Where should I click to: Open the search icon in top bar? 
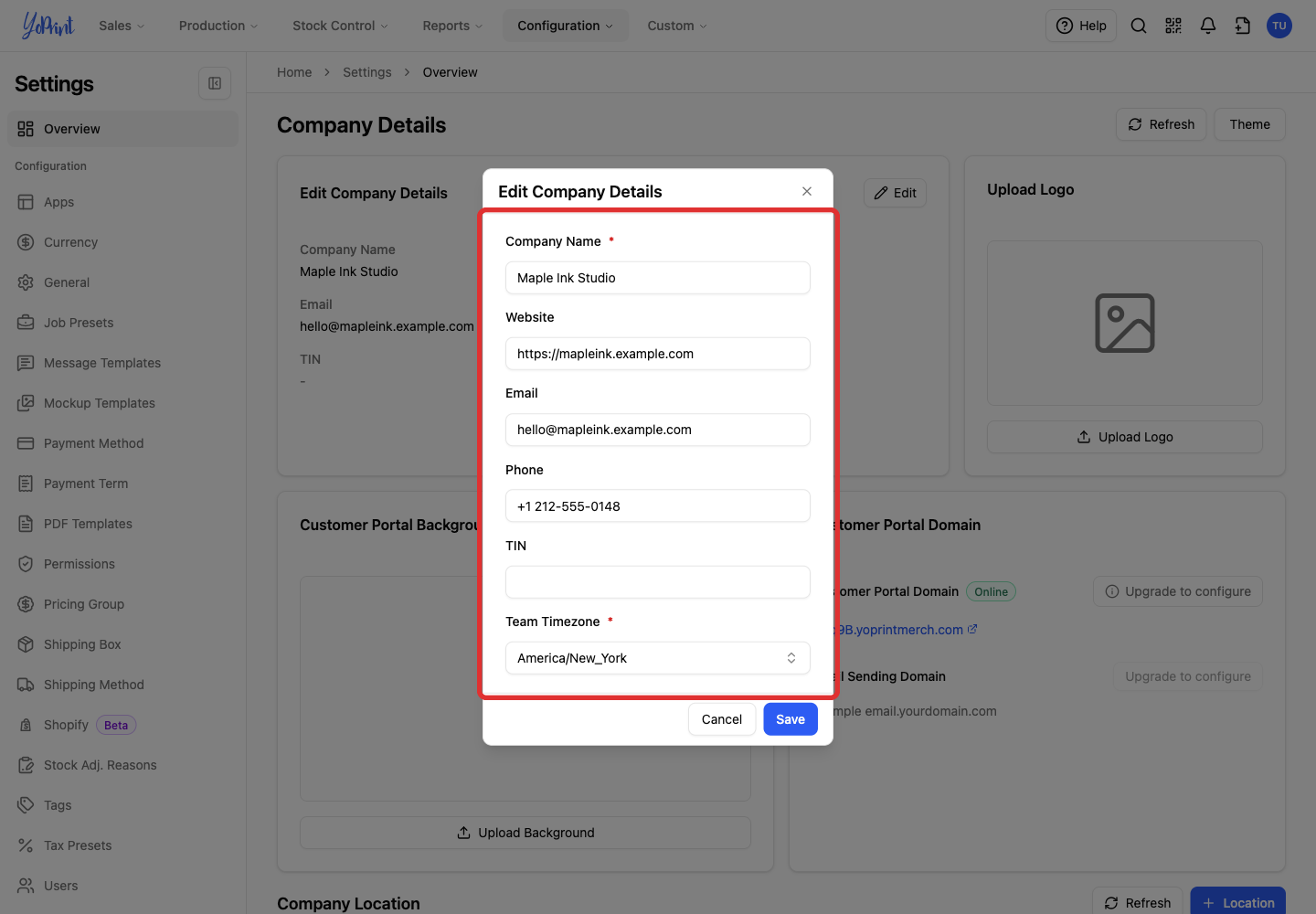point(1139,26)
